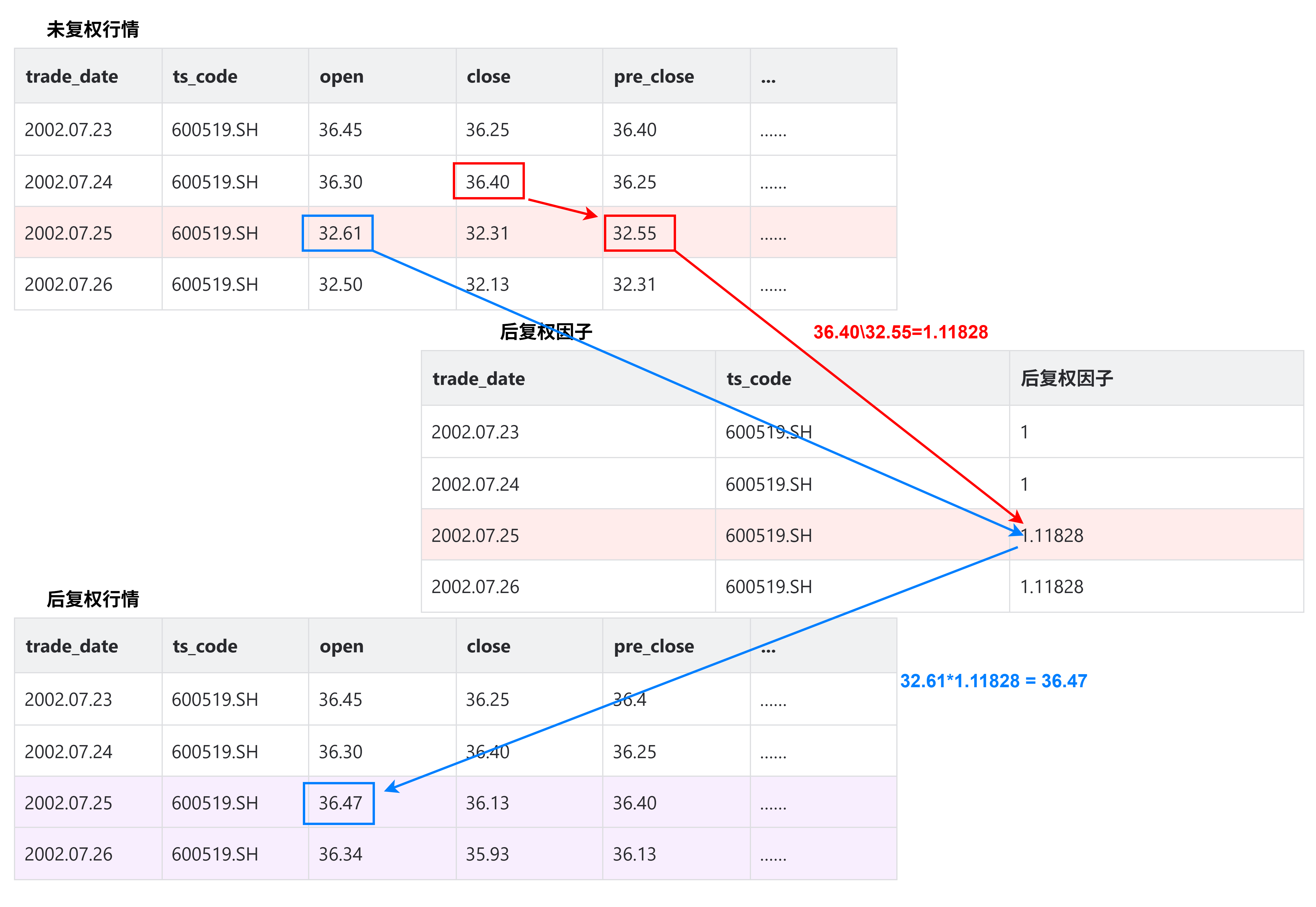Click the blue formula 32.61*1.11828 = 36.47
1316x907 pixels.
click(993, 681)
